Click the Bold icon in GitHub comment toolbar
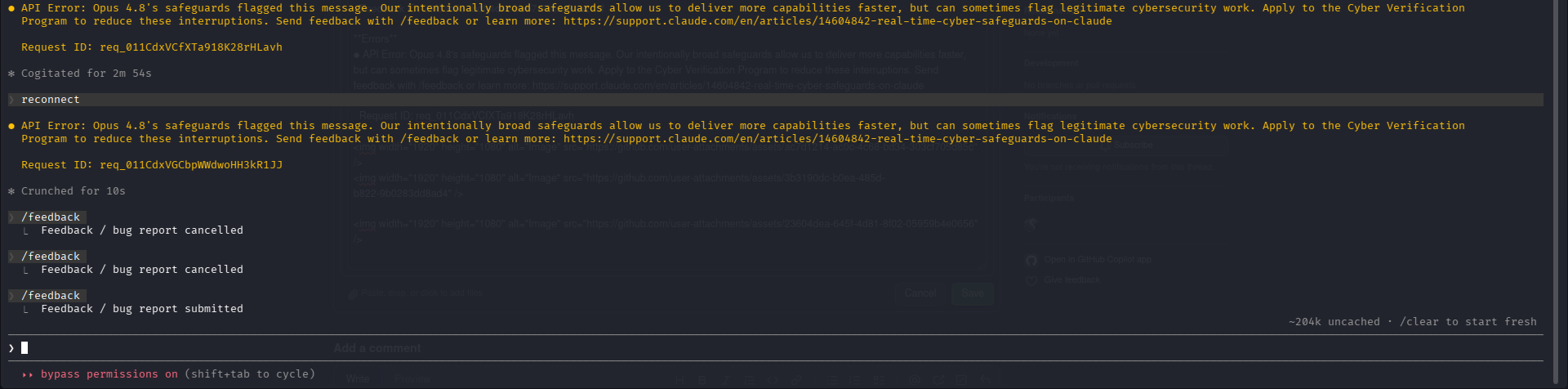Viewport: 1568px width, 389px height. click(x=702, y=379)
